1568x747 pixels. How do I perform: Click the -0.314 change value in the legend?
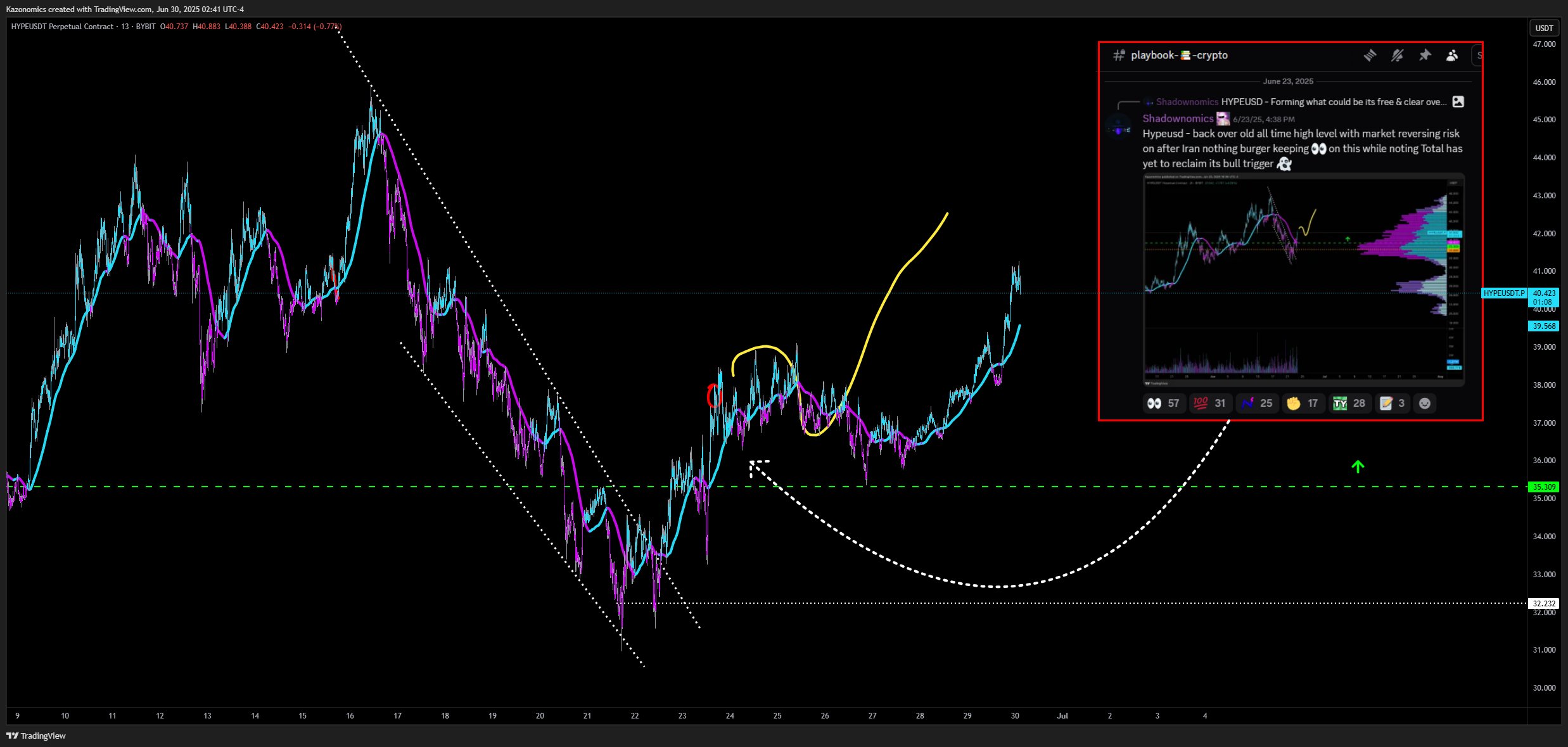point(300,27)
